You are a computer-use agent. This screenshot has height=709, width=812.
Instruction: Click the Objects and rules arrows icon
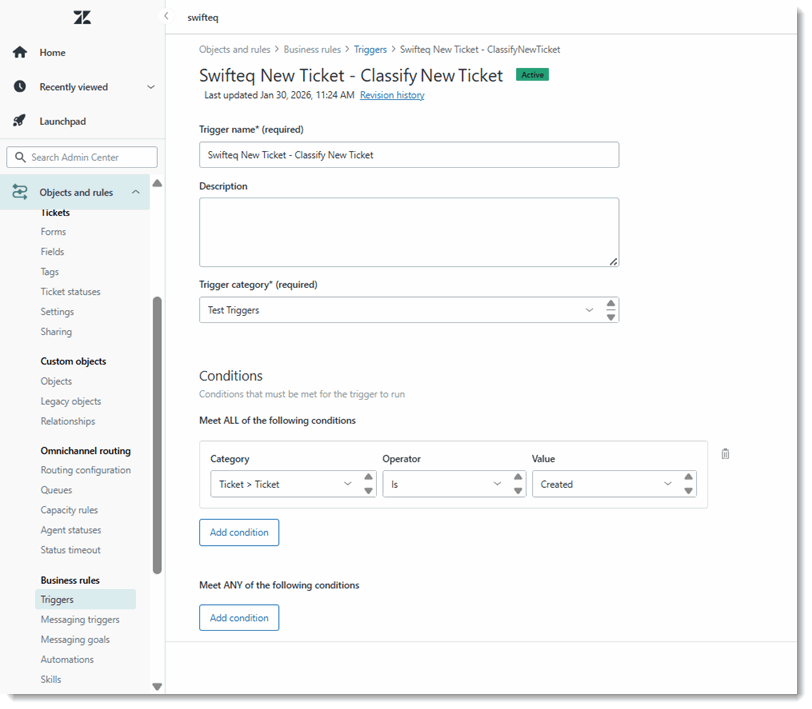(x=20, y=192)
